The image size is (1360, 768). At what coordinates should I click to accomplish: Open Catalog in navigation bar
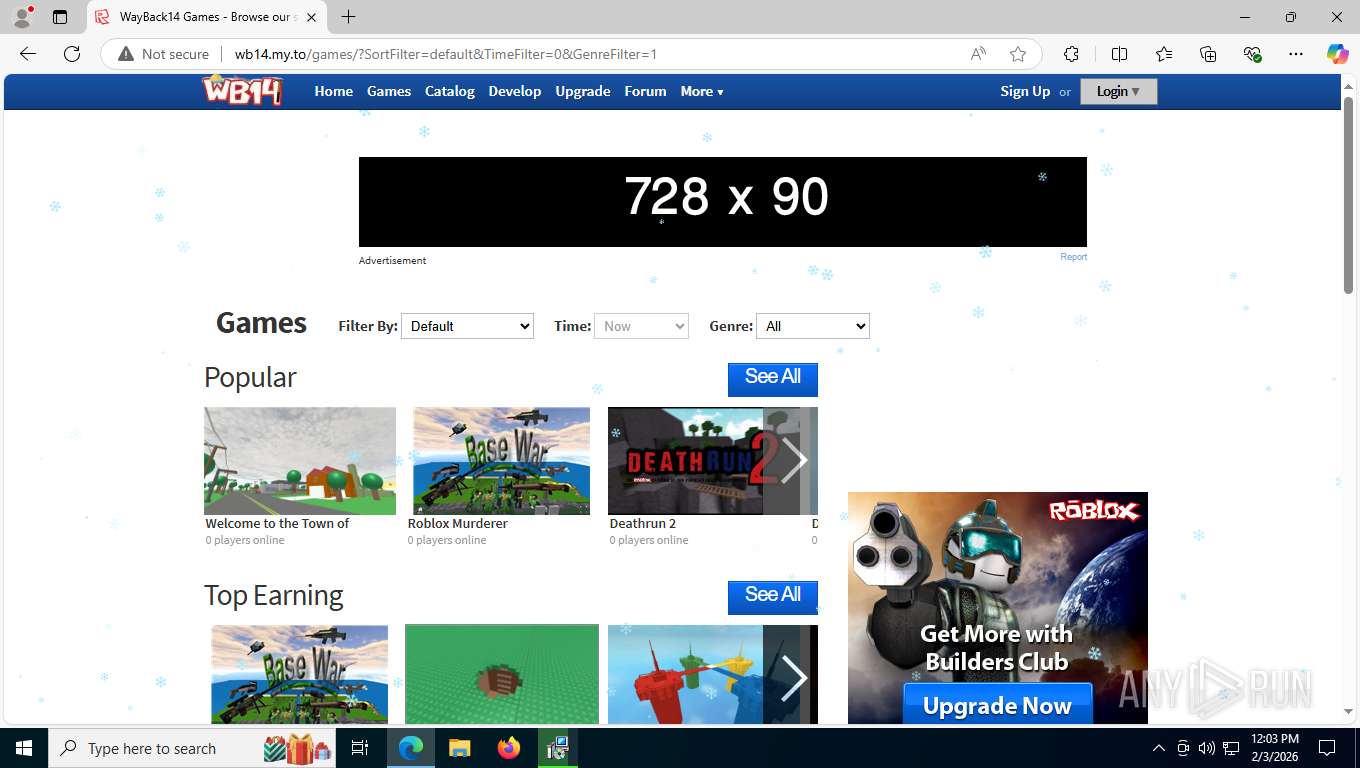tap(450, 91)
